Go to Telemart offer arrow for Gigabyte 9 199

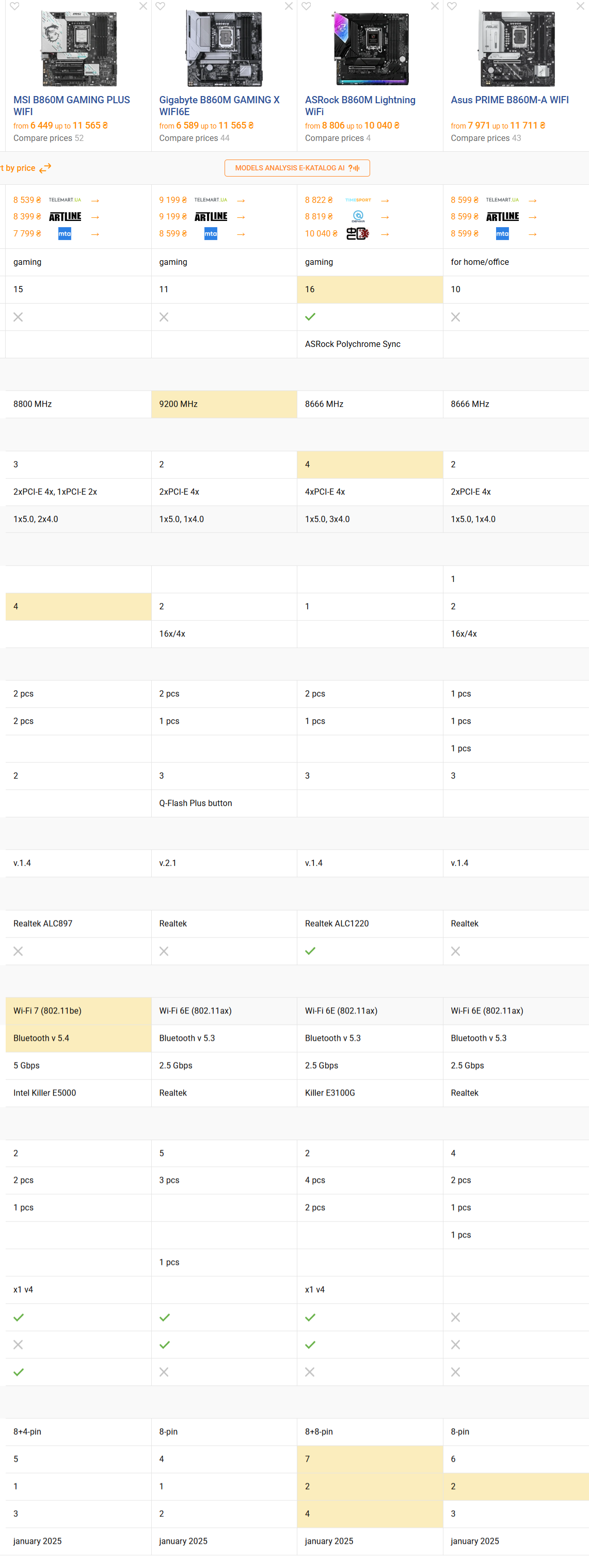coord(241,200)
